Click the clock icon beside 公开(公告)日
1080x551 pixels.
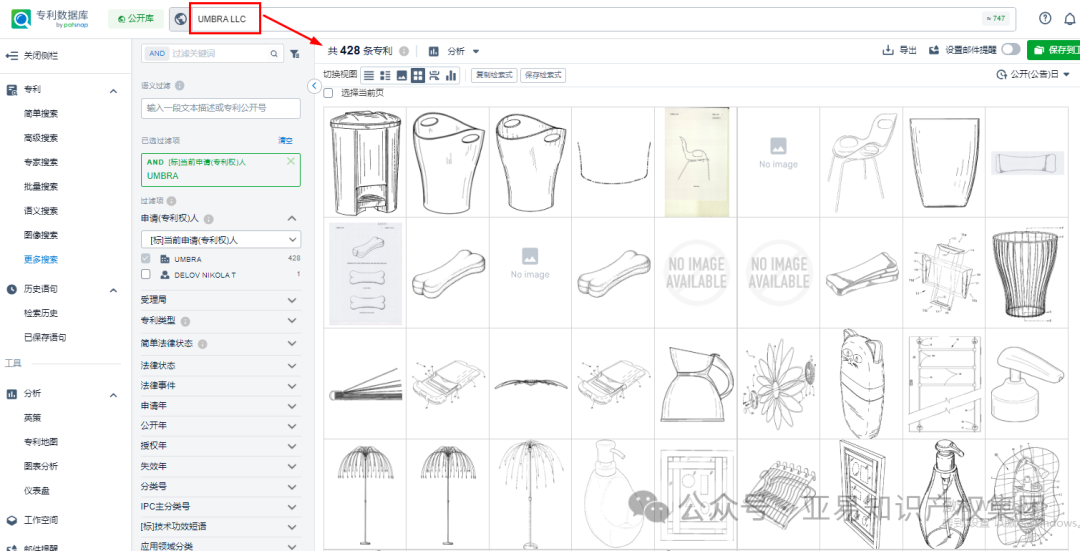[1001, 74]
